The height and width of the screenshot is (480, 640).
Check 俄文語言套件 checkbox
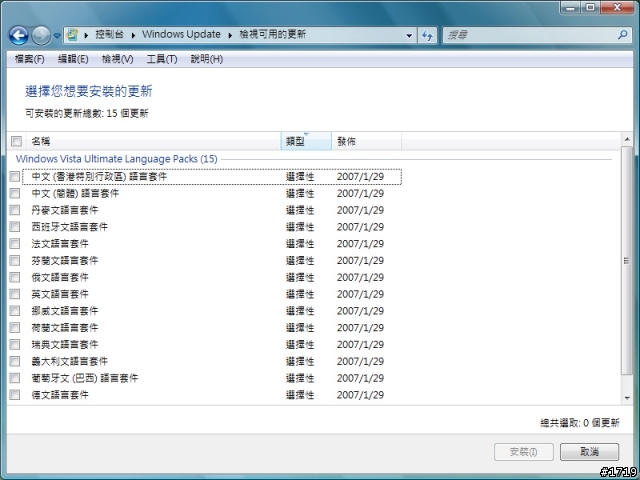[15, 278]
